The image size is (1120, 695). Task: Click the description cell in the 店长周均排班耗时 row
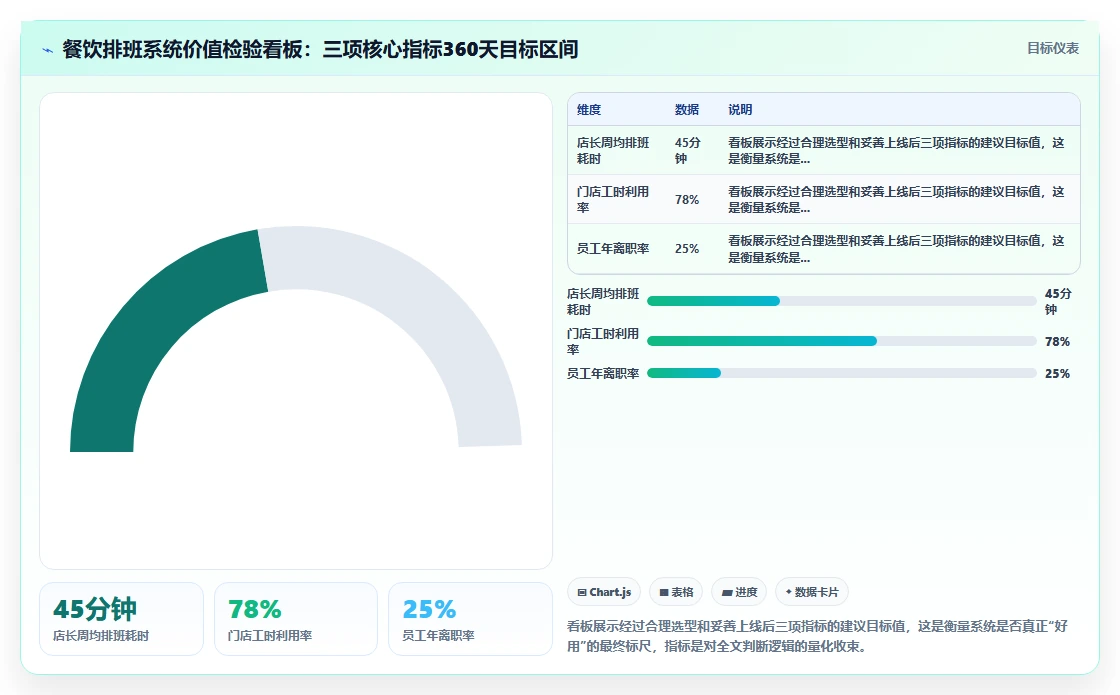[899, 151]
